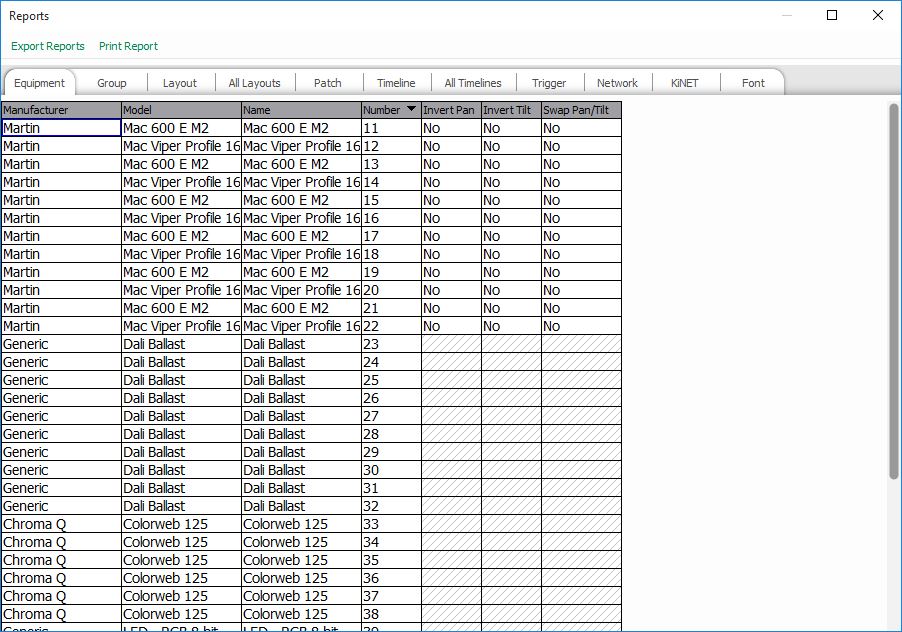
Task: Select the Name cell 'Mac Viper Profile 16' in row 16
Action: [301, 218]
